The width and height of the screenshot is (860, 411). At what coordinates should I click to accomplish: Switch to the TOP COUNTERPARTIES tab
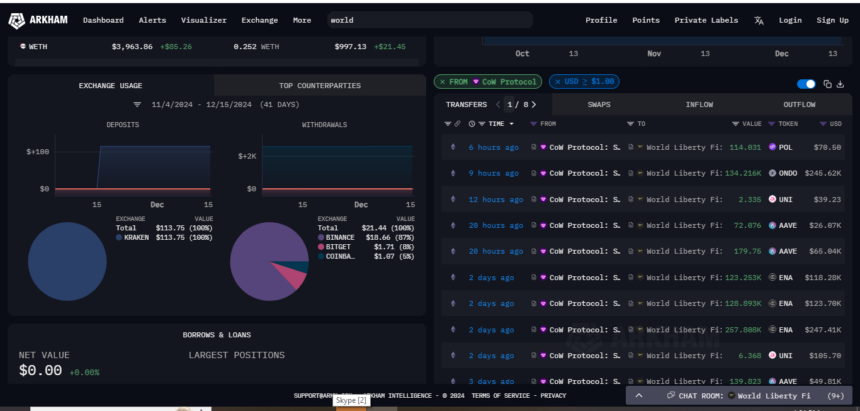pyautogui.click(x=320, y=86)
